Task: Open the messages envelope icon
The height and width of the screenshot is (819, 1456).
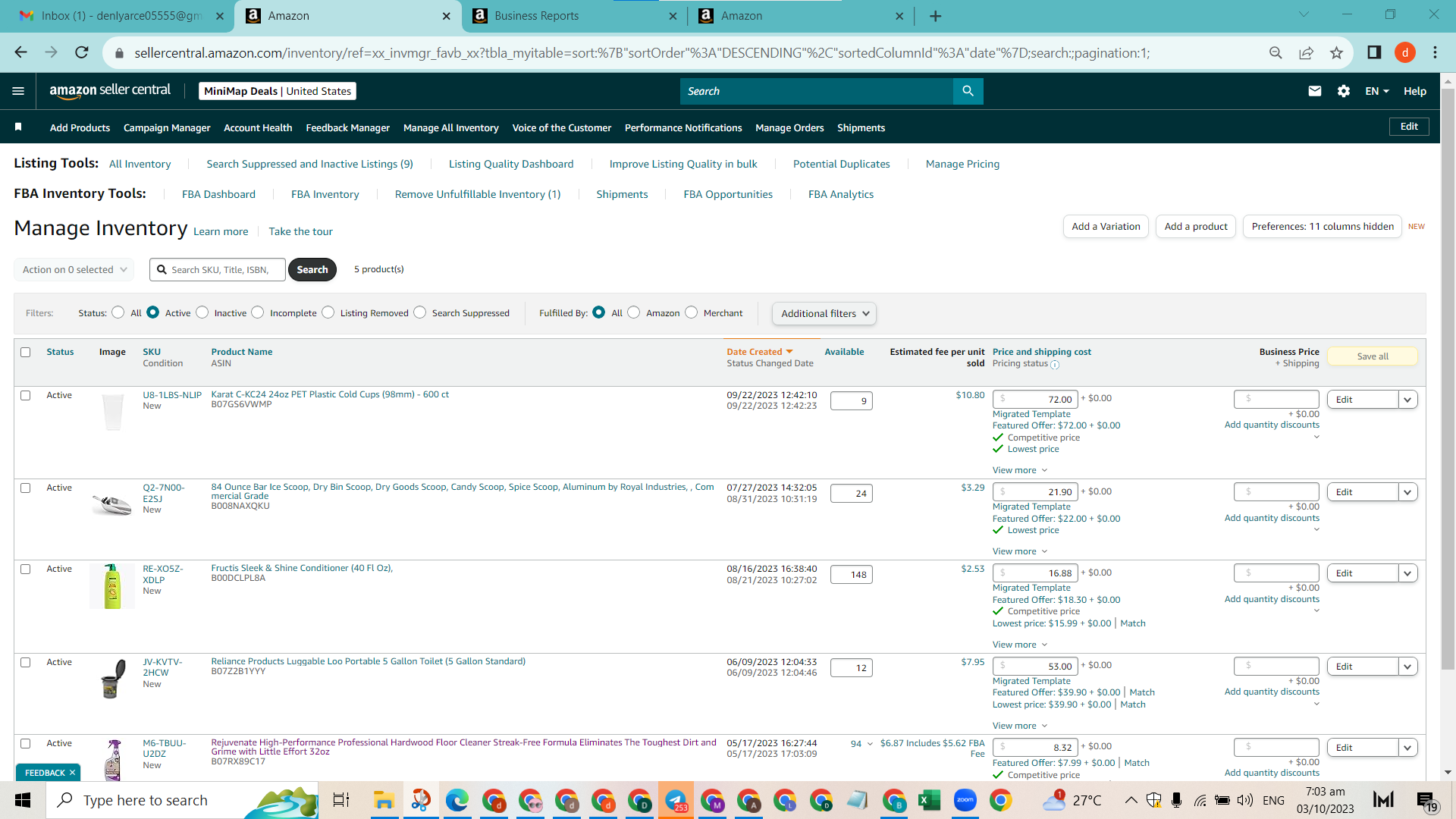Action: pyautogui.click(x=1315, y=91)
